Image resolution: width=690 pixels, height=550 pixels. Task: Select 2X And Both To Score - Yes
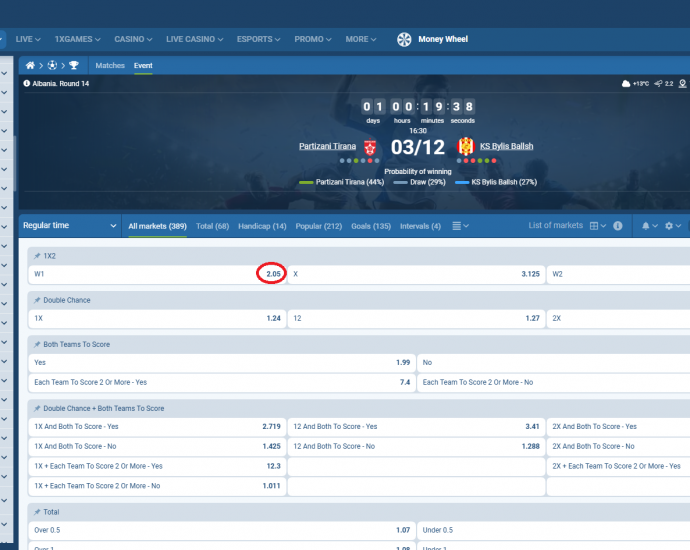click(x=618, y=427)
